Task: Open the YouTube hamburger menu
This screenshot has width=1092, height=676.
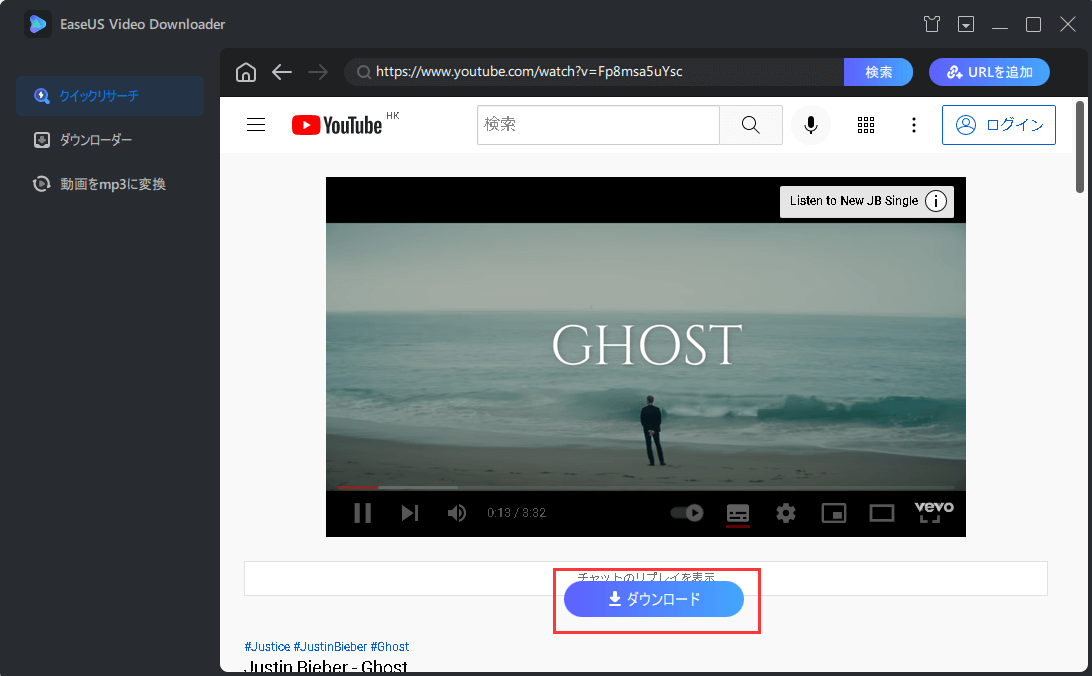Action: pyautogui.click(x=256, y=124)
